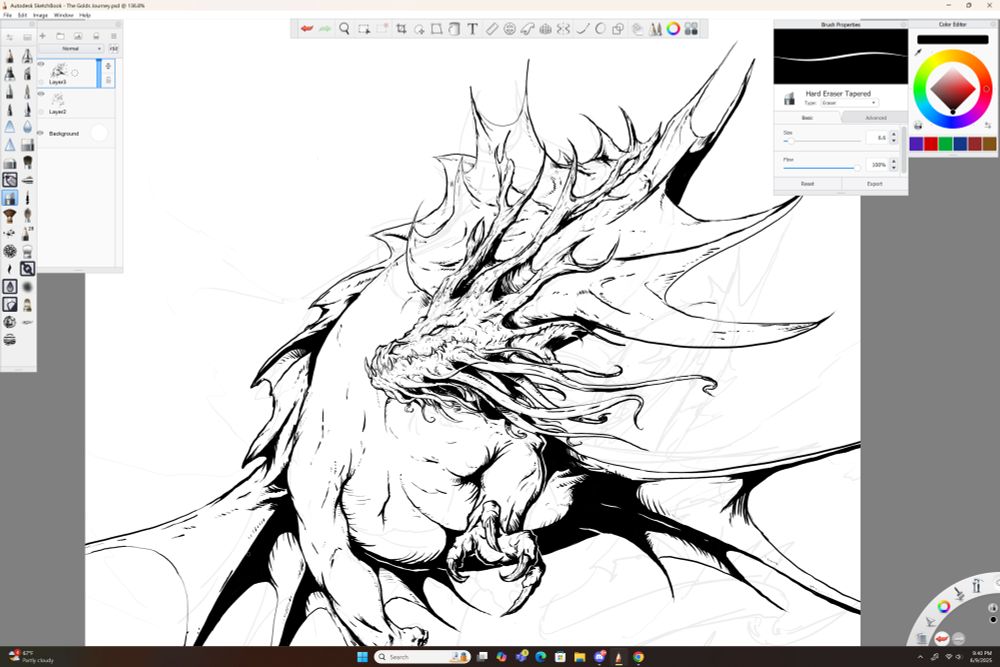Create a new layer group folder
The width and height of the screenshot is (1000, 667).
(61, 36)
